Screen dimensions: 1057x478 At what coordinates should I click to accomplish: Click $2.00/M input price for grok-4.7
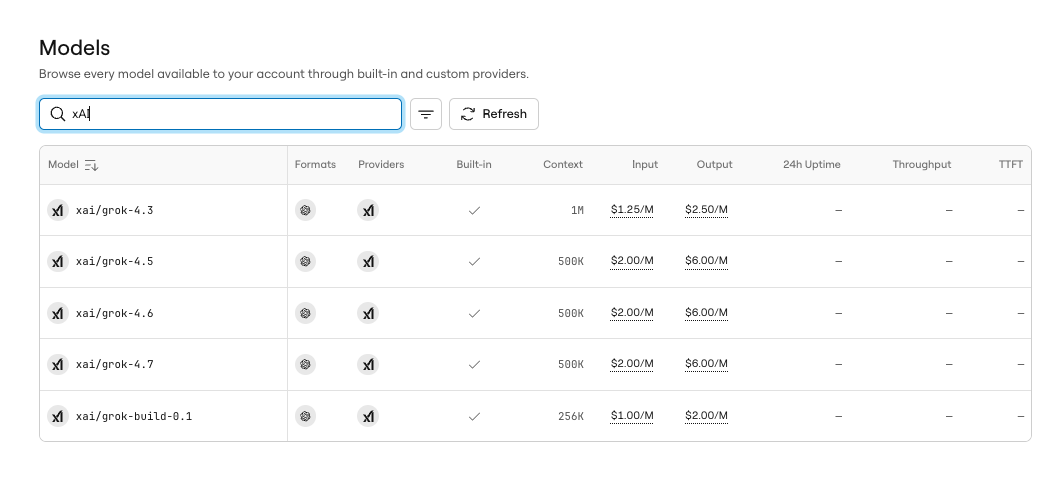[x=632, y=363]
